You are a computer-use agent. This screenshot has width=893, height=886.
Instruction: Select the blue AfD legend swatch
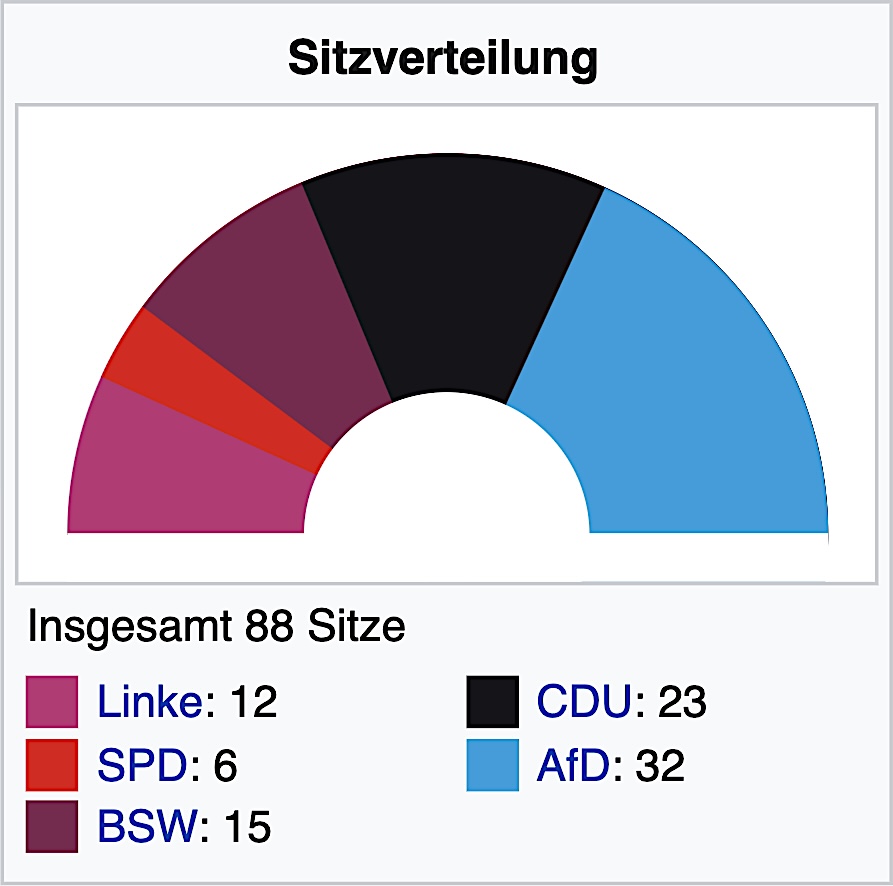[492, 766]
